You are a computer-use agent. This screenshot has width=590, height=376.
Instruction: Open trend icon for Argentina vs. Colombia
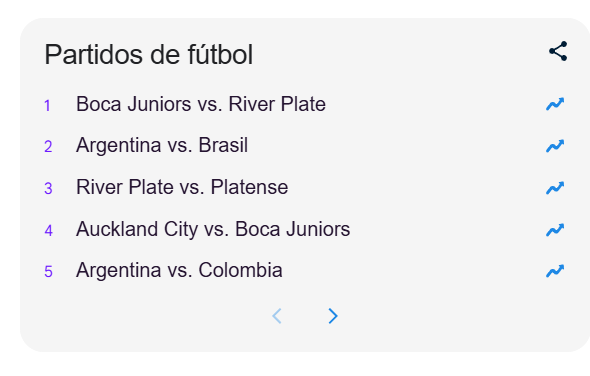555,271
